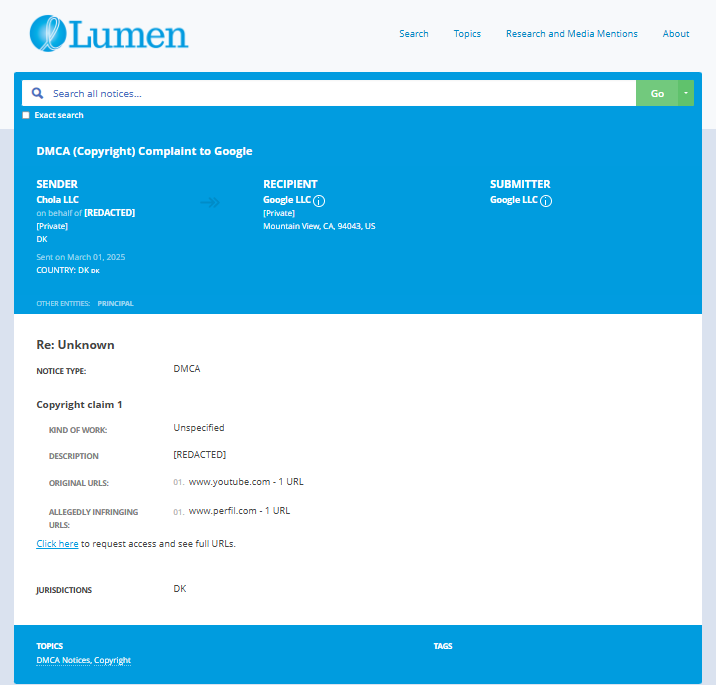This screenshot has height=685, width=716.
Task: Open the Topics menu item
Action: click(x=467, y=34)
